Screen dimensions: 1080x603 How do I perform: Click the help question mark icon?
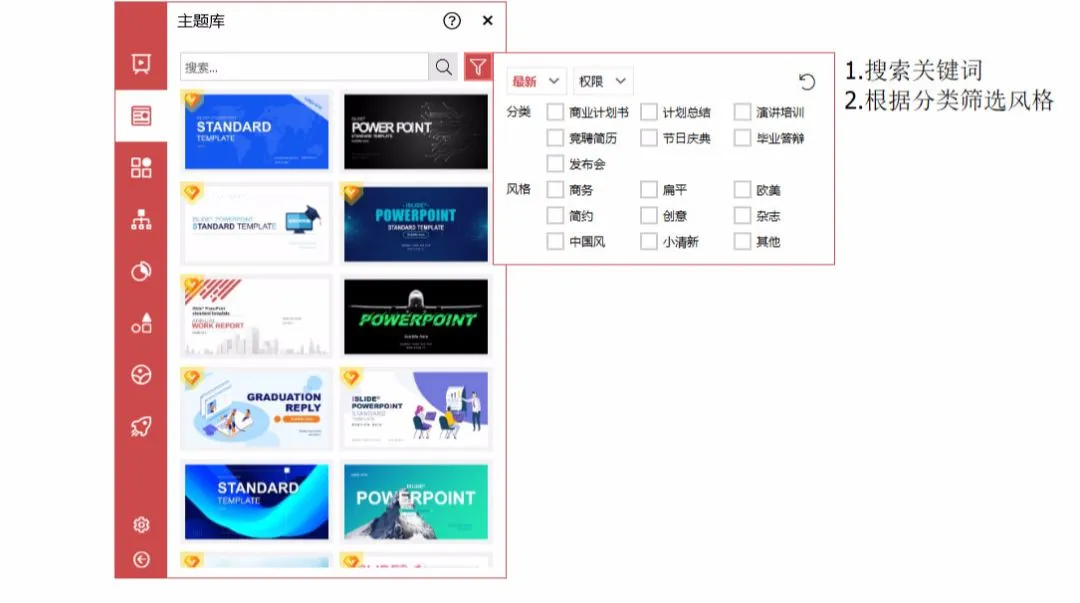click(452, 21)
